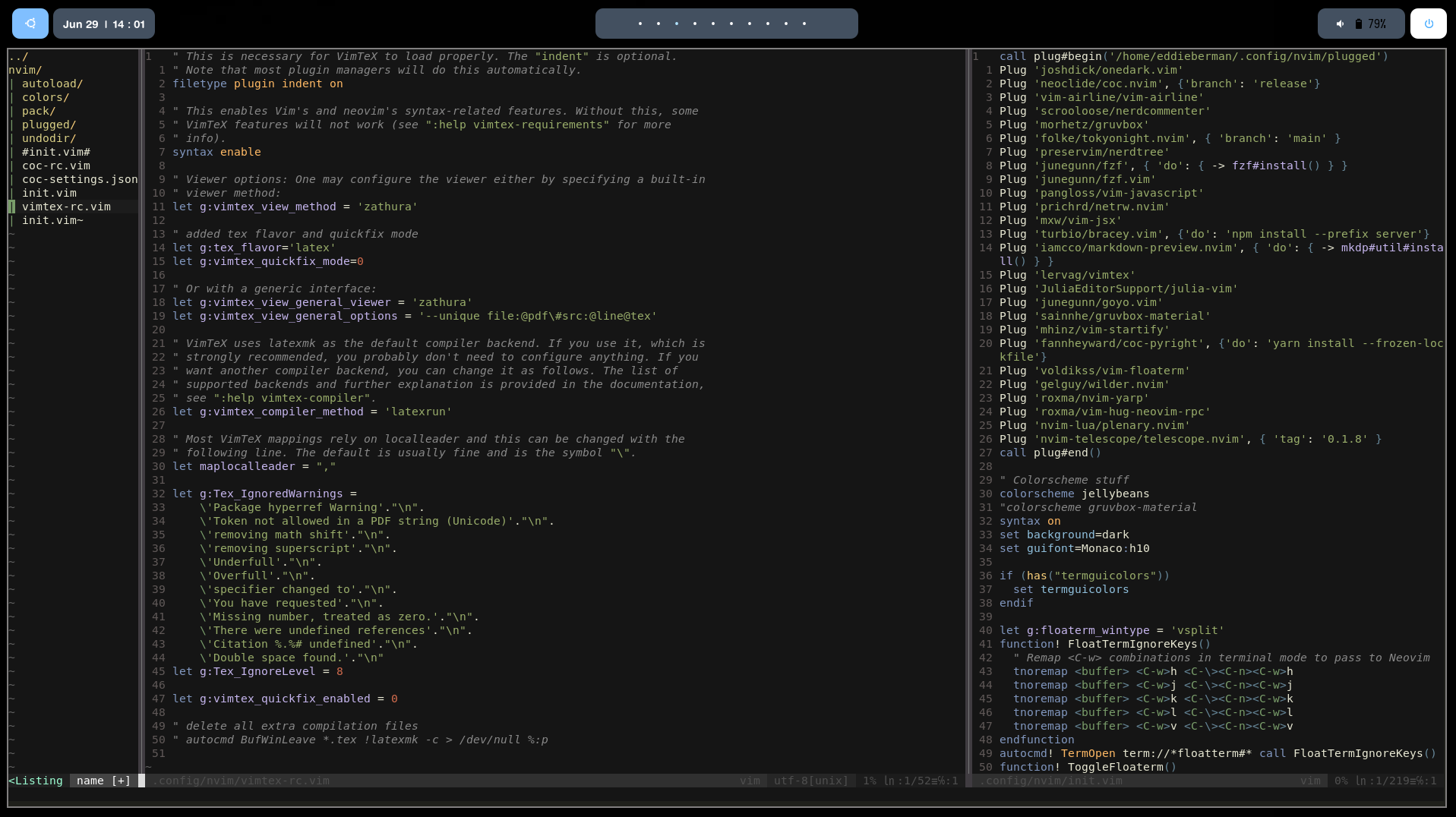Click the 'call plug#end()' line
The image size is (1456, 817).
point(1050,453)
